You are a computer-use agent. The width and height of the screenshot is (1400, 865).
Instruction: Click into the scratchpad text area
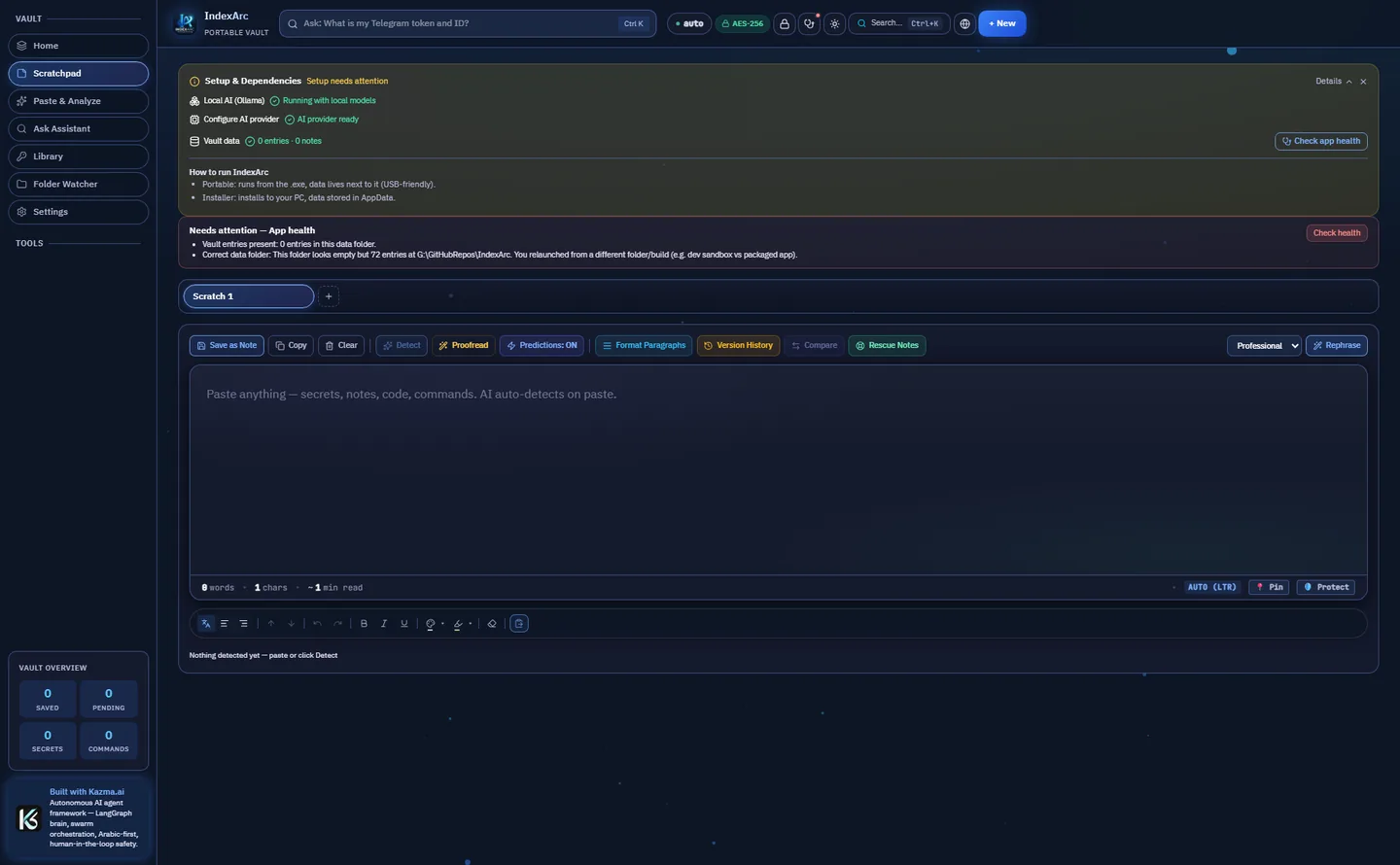tap(778, 470)
